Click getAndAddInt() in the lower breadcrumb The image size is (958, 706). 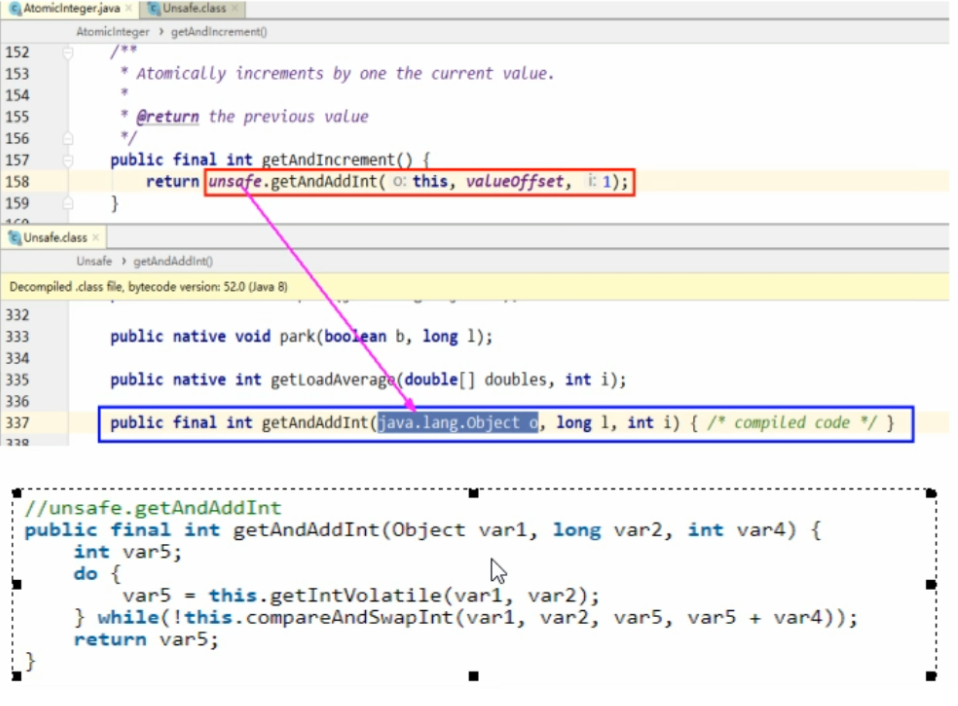[173, 261]
